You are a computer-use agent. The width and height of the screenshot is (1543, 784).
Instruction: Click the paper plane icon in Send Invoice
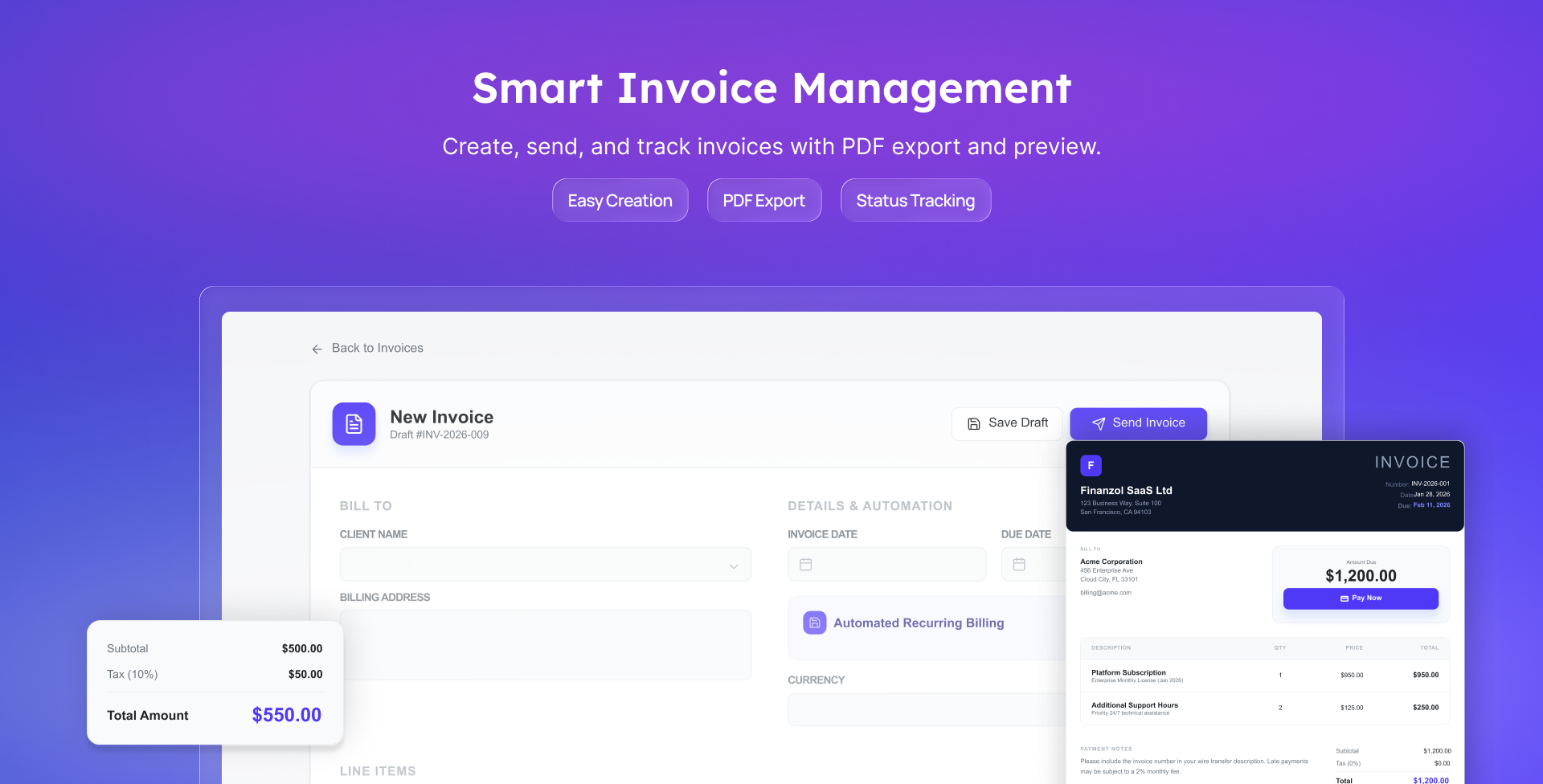pos(1099,423)
